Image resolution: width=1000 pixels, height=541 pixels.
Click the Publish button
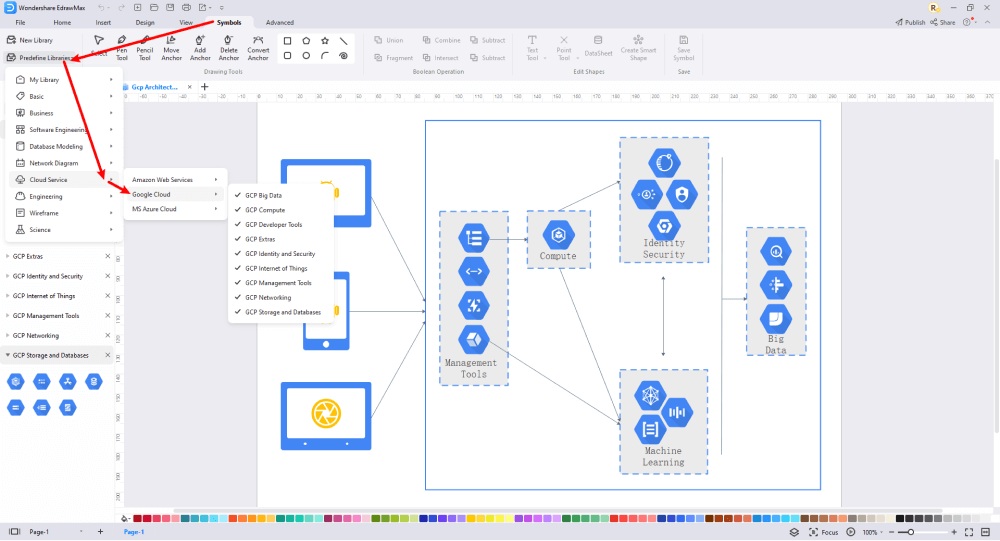910,22
